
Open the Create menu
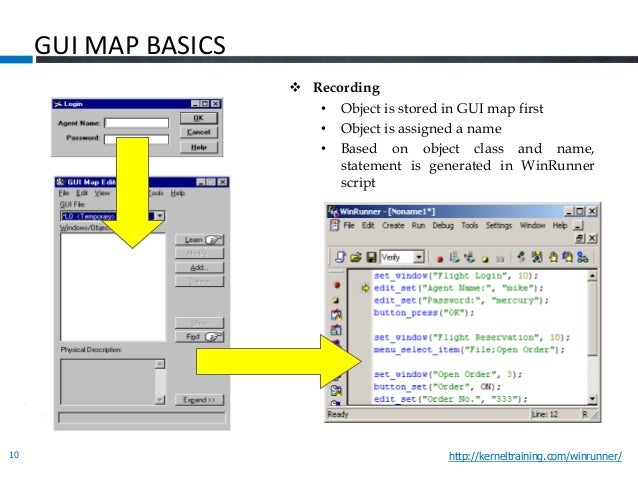coord(393,225)
